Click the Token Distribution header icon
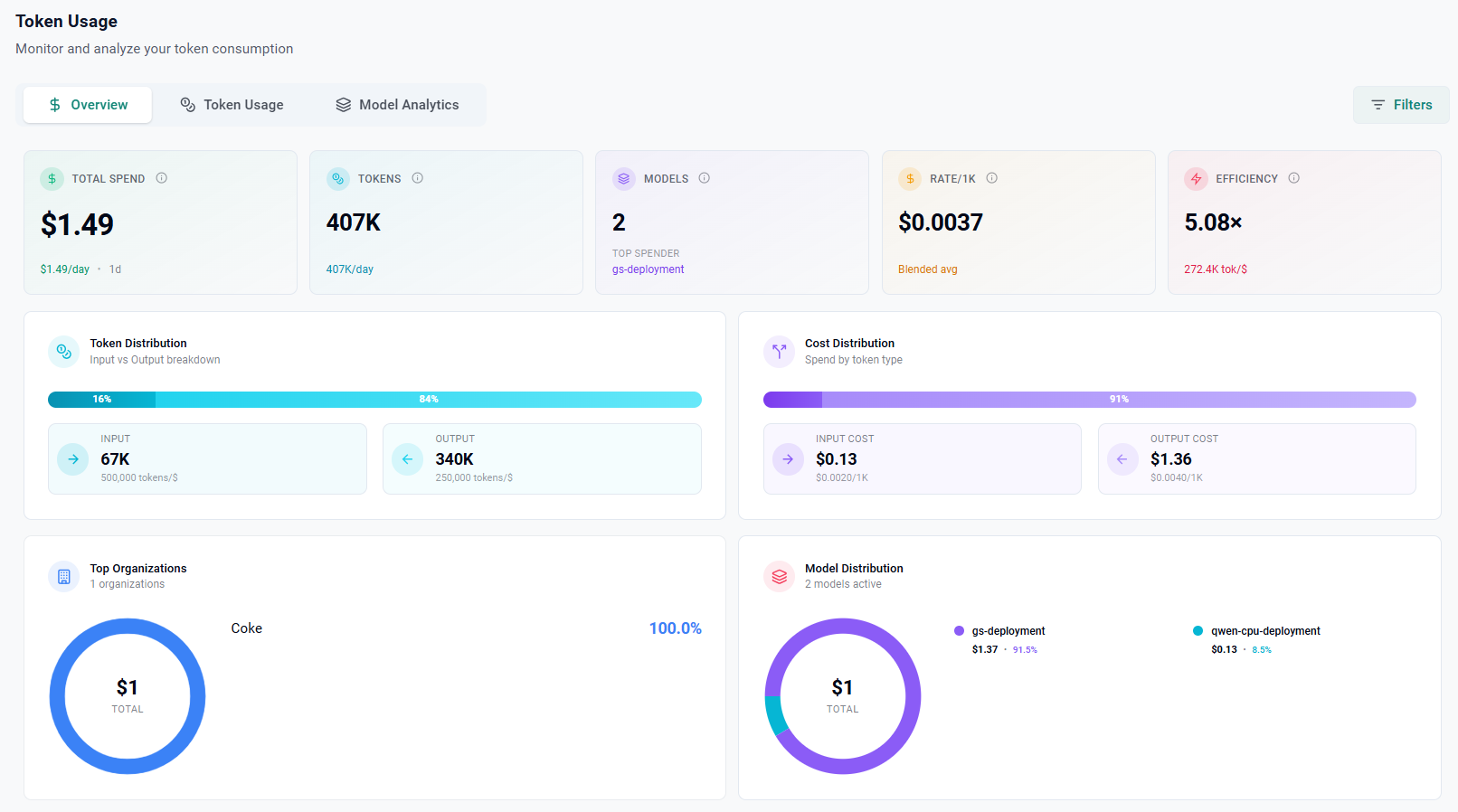1458x812 pixels. click(x=64, y=352)
